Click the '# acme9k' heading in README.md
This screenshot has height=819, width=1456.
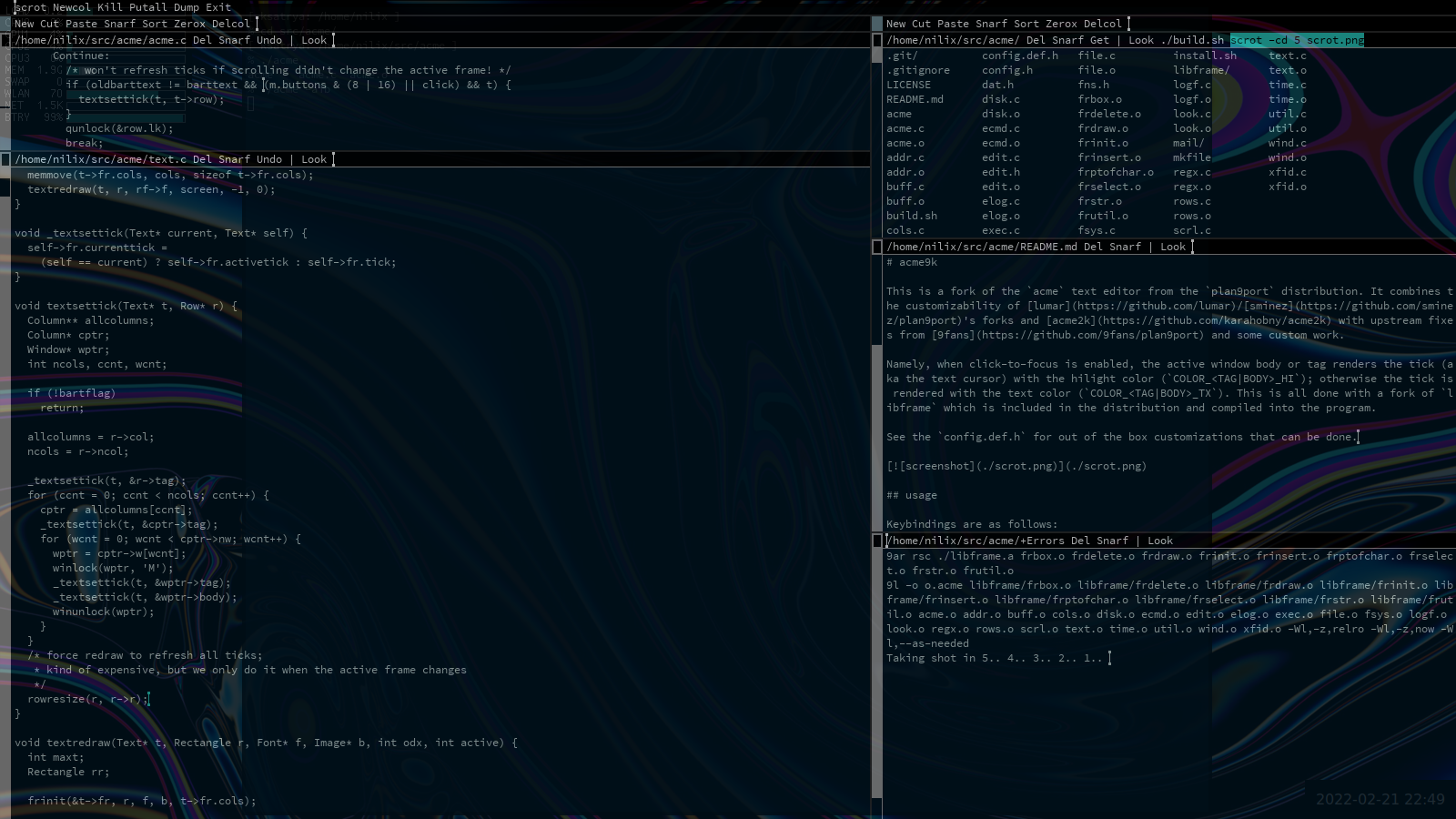(912, 262)
